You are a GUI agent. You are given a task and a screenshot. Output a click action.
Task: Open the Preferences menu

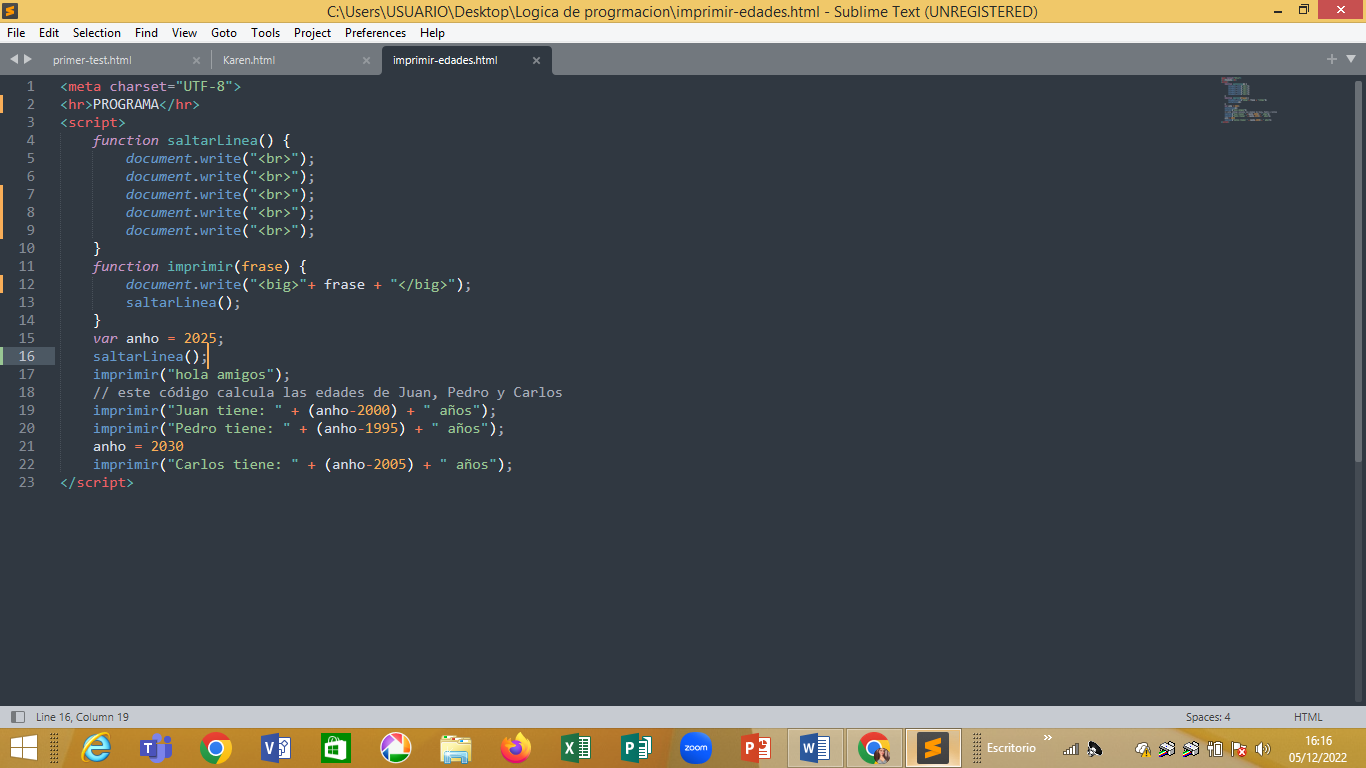pyautogui.click(x=376, y=33)
